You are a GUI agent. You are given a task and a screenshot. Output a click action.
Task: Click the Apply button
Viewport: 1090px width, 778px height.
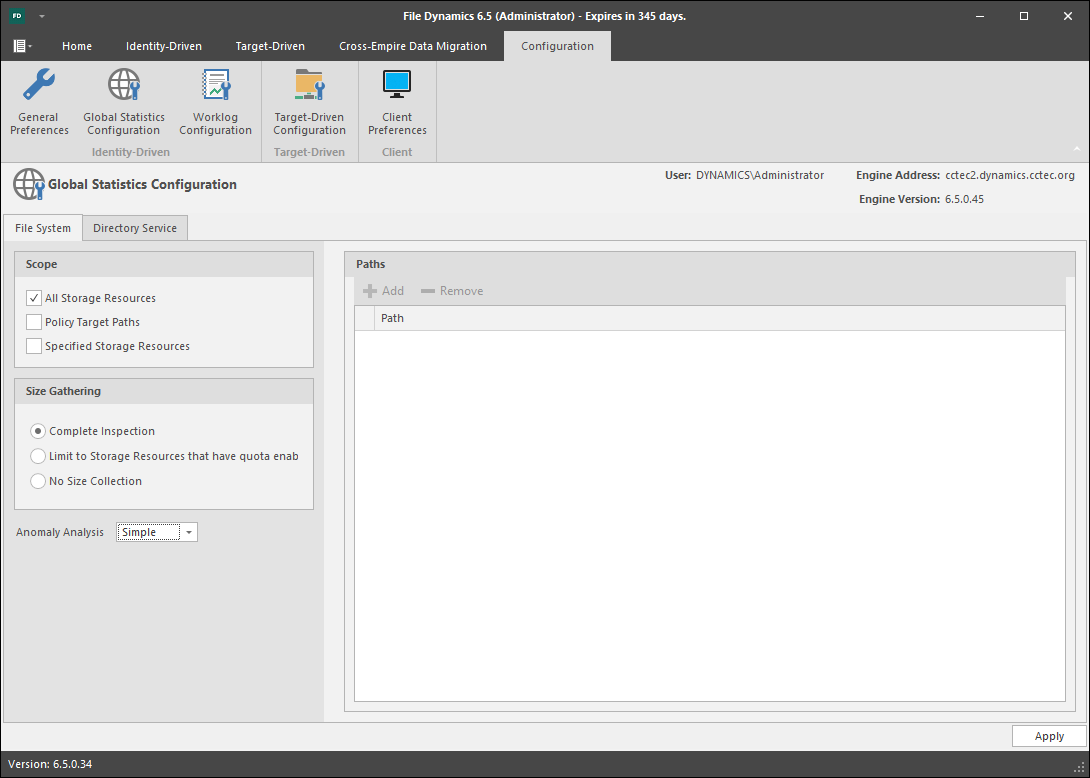point(1049,736)
